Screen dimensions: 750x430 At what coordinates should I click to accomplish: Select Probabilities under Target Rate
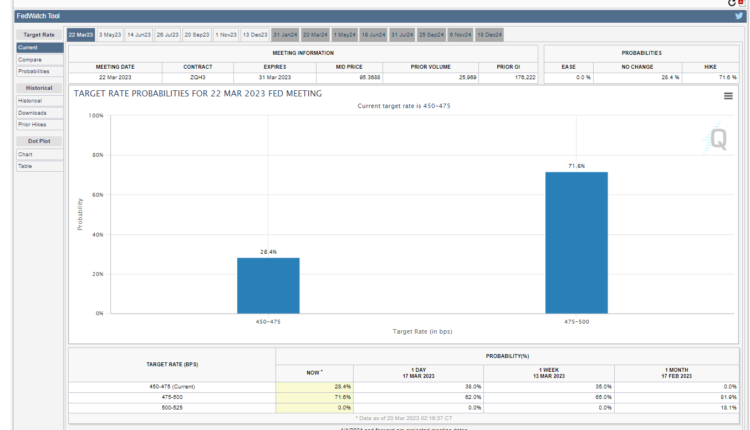click(x=33, y=71)
